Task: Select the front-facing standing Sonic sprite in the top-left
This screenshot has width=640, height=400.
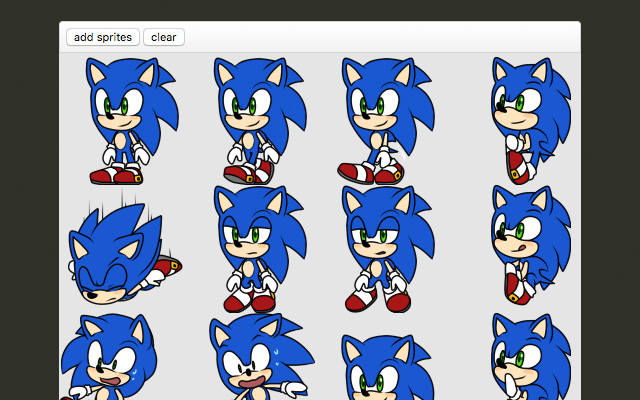Action: pos(125,120)
